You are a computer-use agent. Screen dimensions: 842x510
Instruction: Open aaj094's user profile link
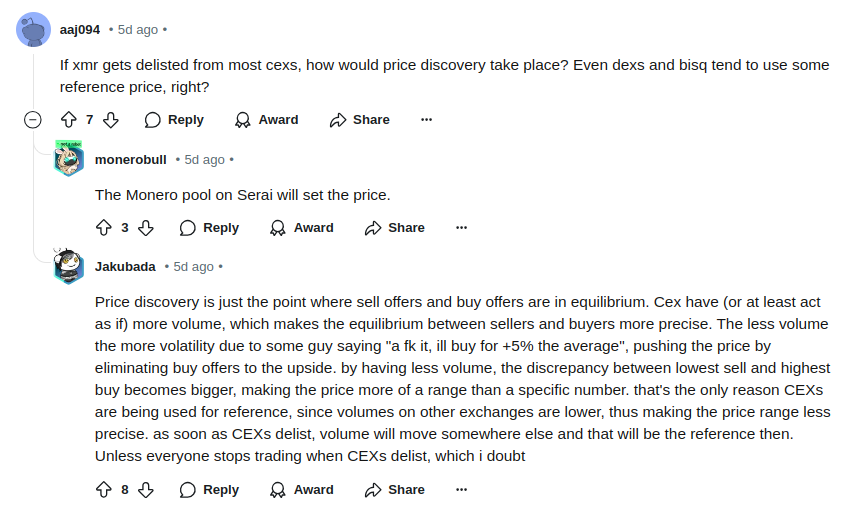(x=80, y=29)
